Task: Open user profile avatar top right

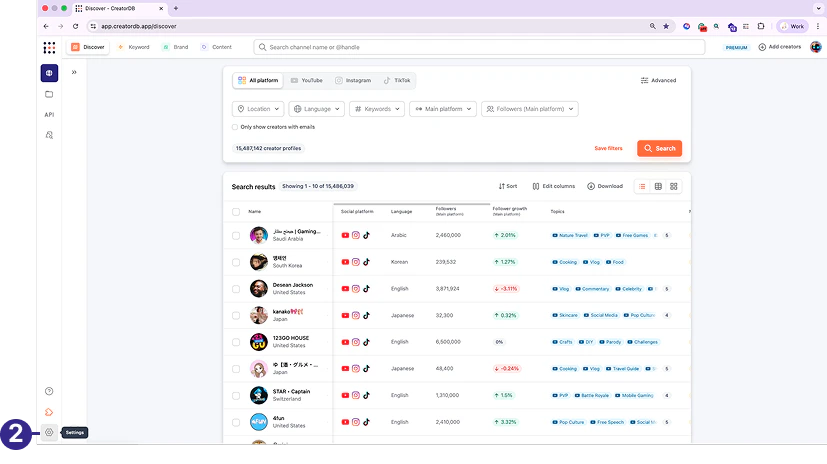Action: pyautogui.click(x=815, y=47)
